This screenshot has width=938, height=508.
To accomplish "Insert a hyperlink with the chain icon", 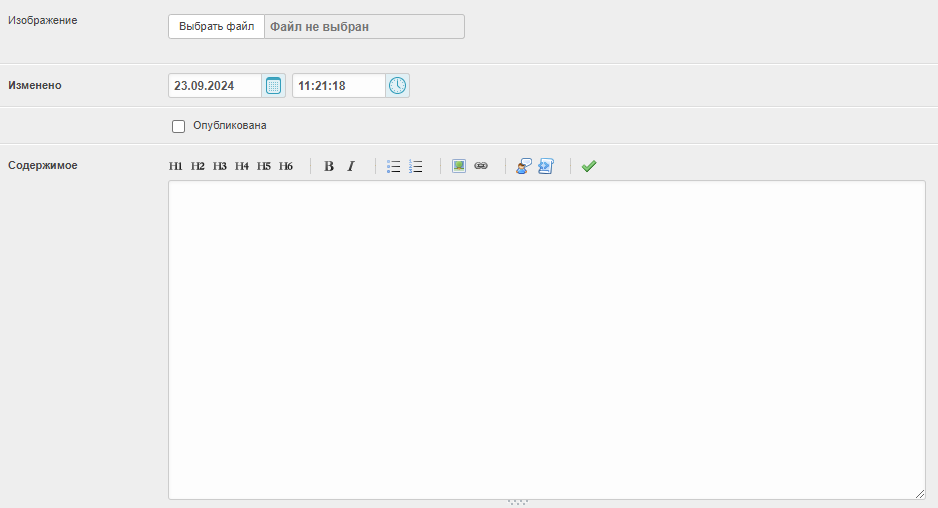I will pos(481,166).
